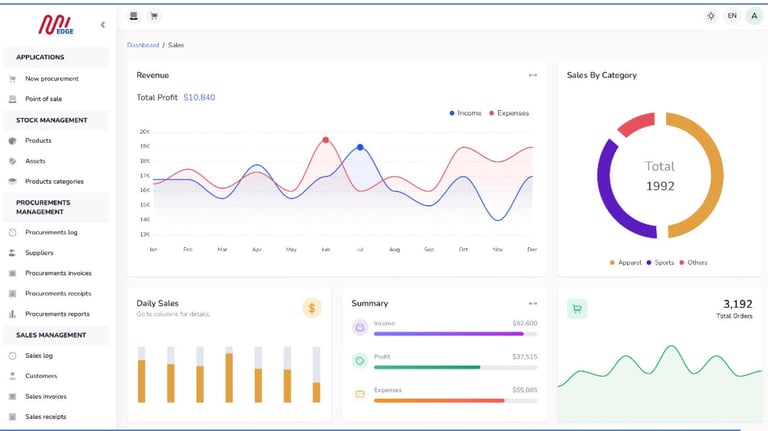Click the shopping cart icon in top toolbar

(x=154, y=16)
